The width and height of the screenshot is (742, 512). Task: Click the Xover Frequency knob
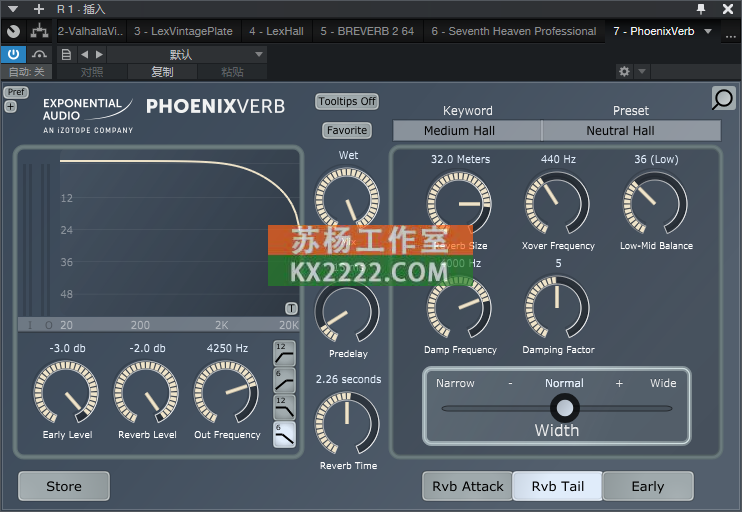(557, 203)
